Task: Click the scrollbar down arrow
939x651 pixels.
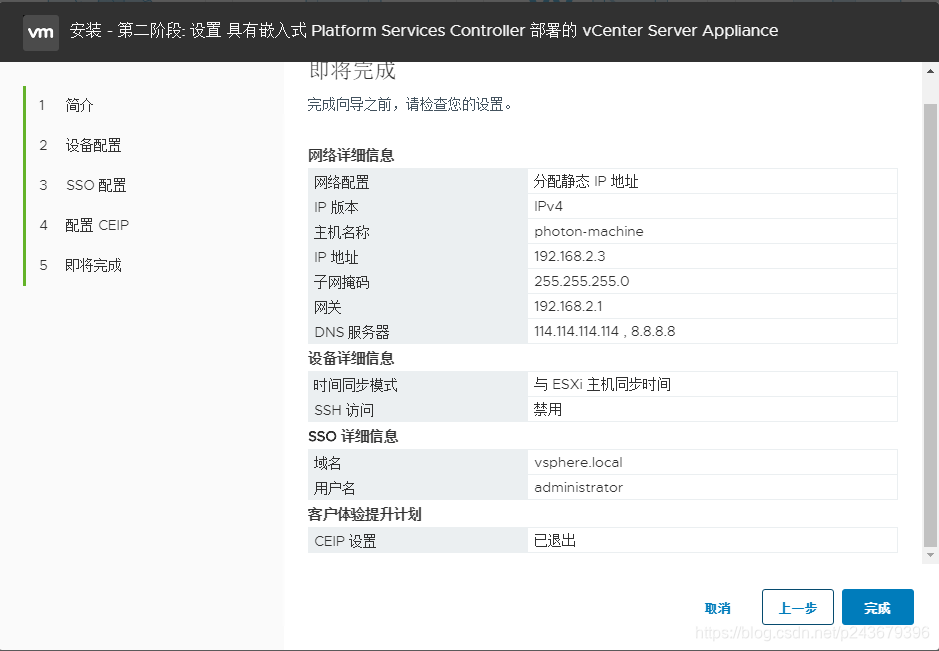Action: 930,555
